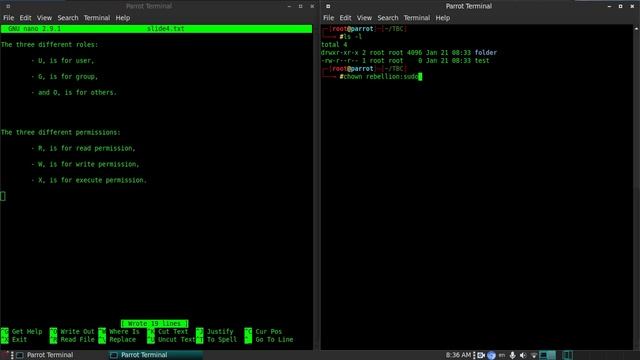Open Search menu in the nano terminal window
This screenshot has height=360, width=640.
68,18
